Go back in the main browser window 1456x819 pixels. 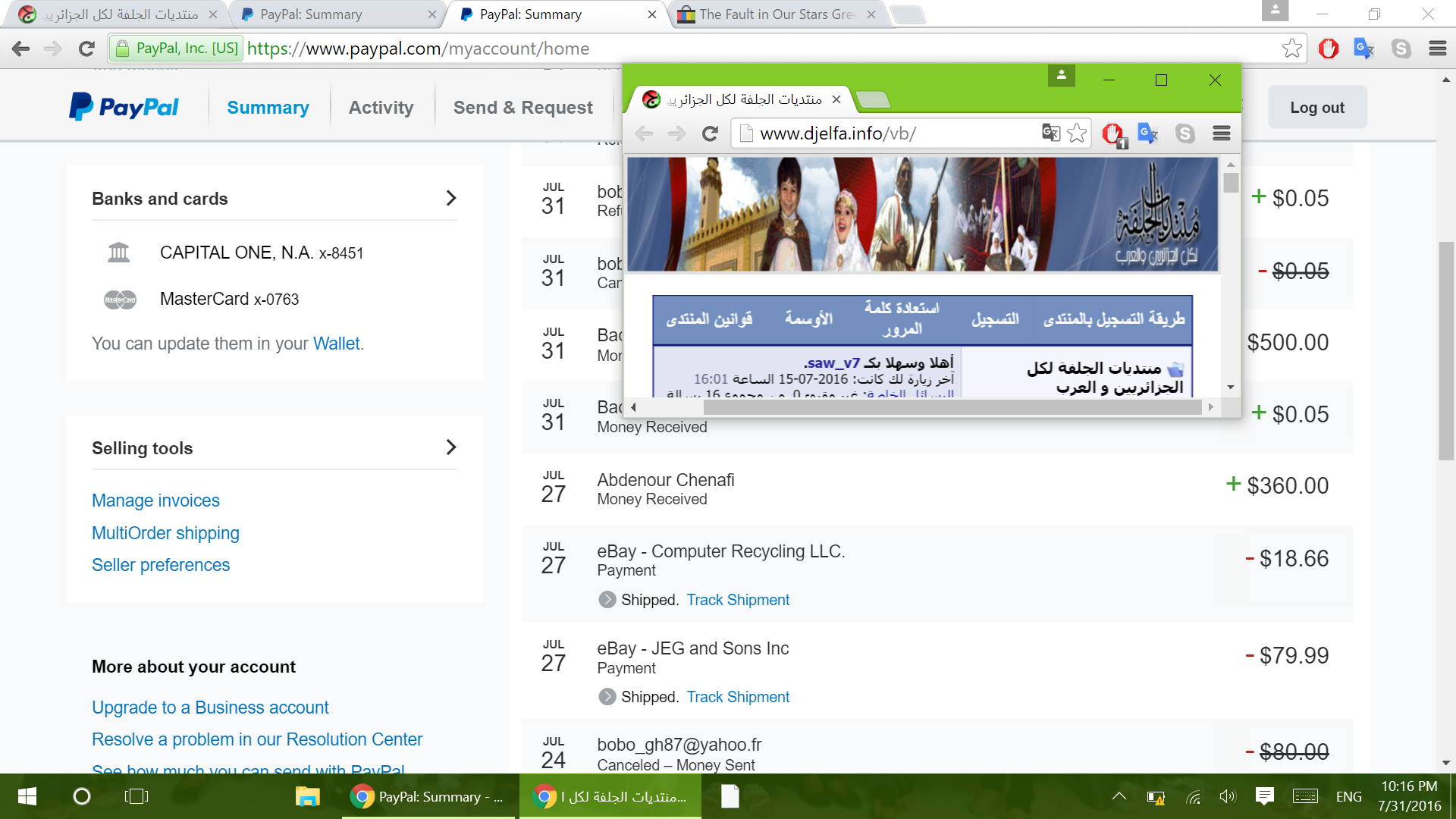[20, 49]
